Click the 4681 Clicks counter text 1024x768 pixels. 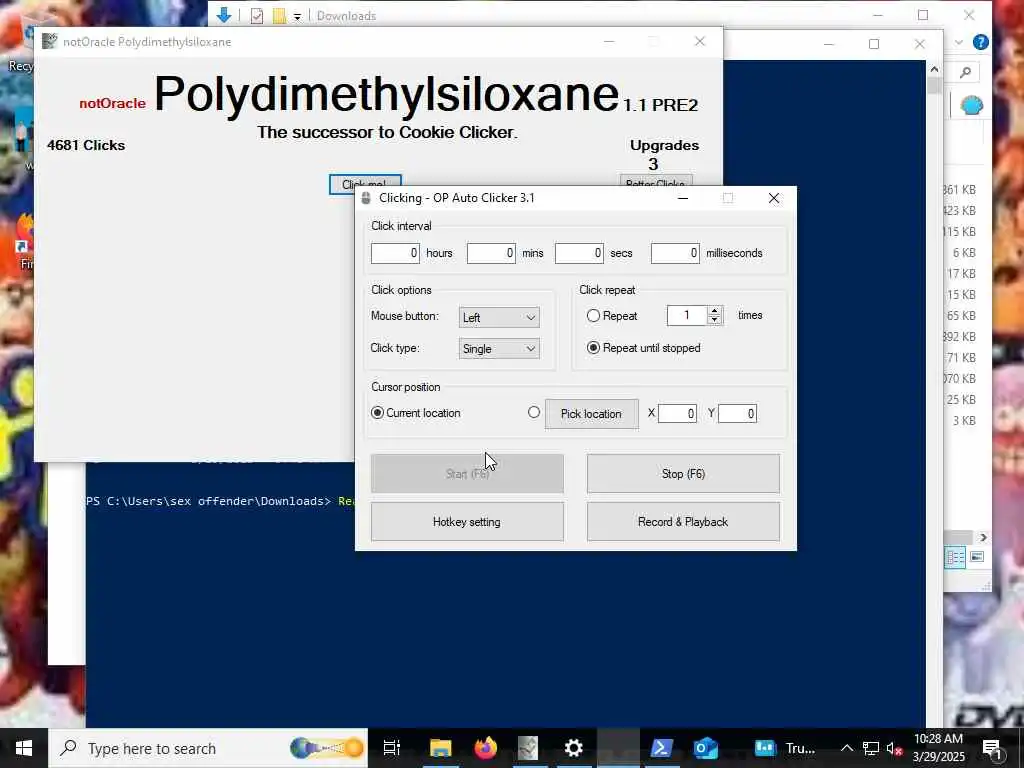pos(86,145)
